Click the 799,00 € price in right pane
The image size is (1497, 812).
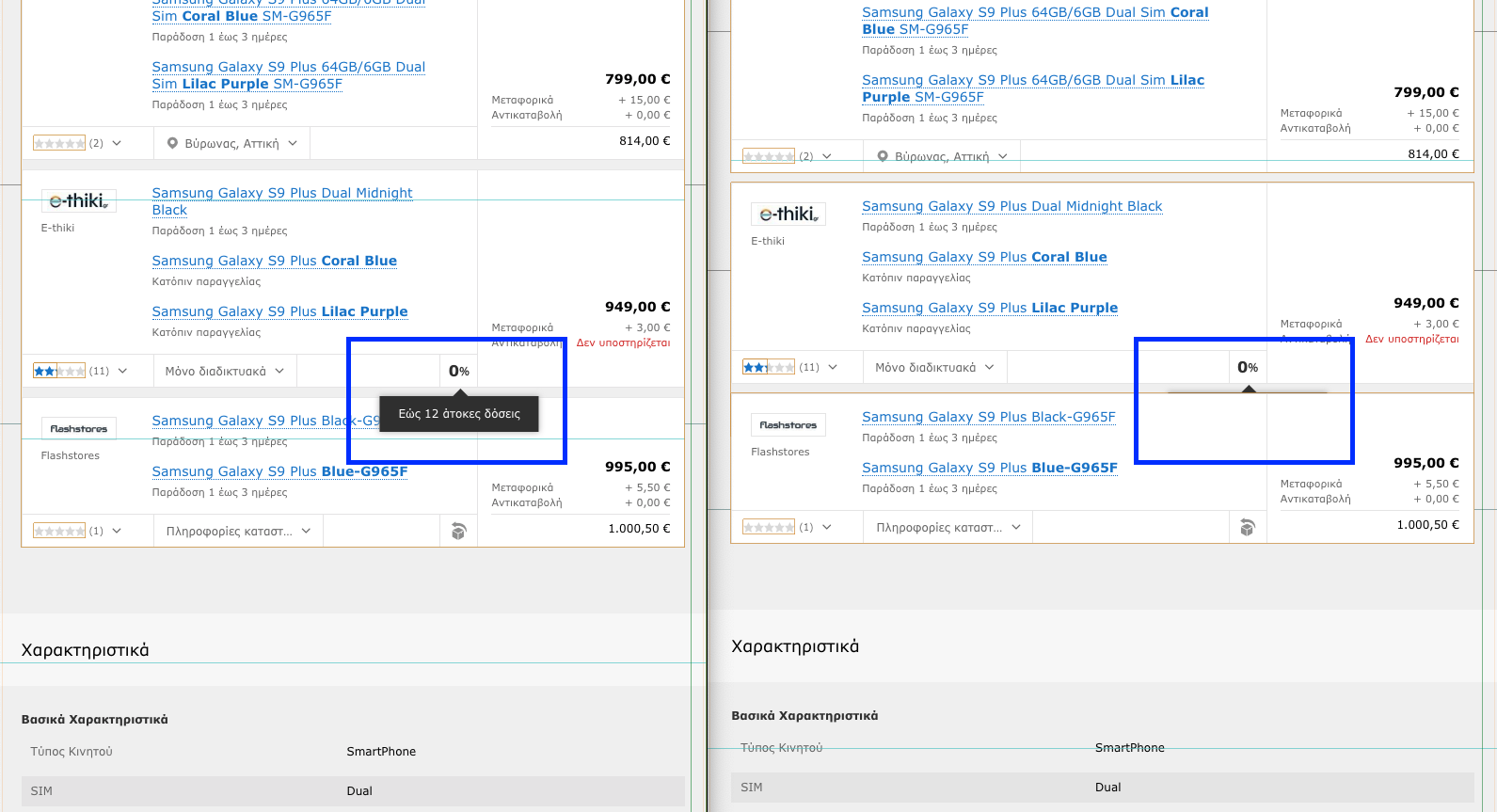click(x=1426, y=92)
